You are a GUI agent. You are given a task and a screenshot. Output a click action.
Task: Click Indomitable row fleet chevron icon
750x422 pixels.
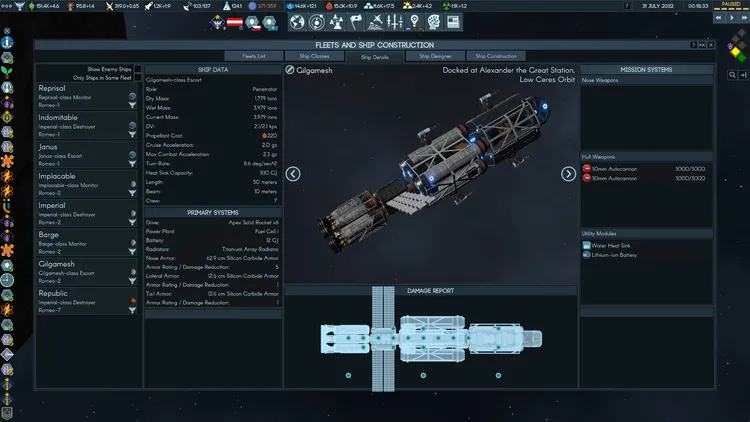(x=132, y=134)
